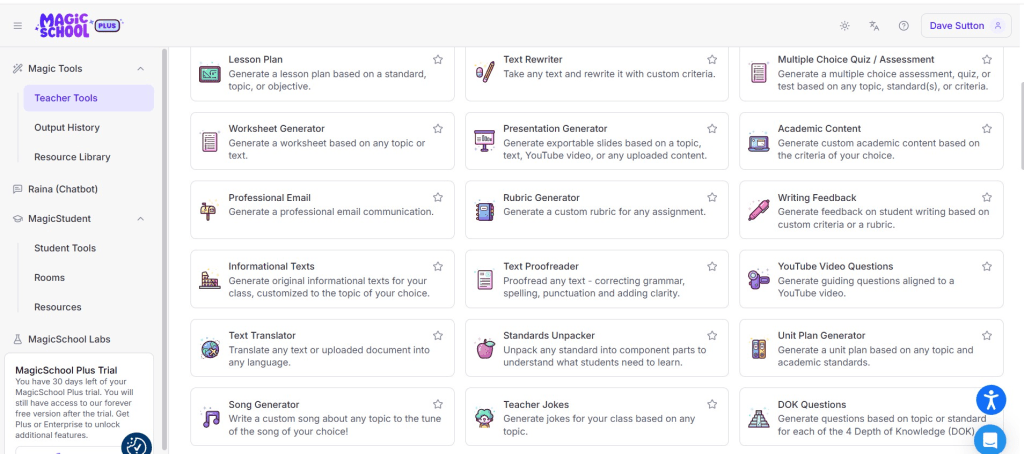Star the Text Rewriter tool
The width and height of the screenshot is (1024, 454).
(712, 60)
